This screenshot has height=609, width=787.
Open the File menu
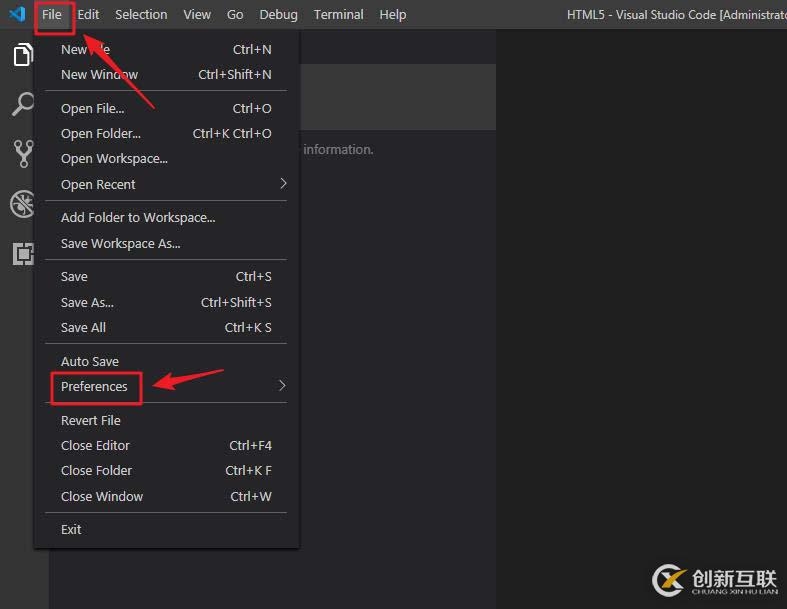click(x=52, y=15)
